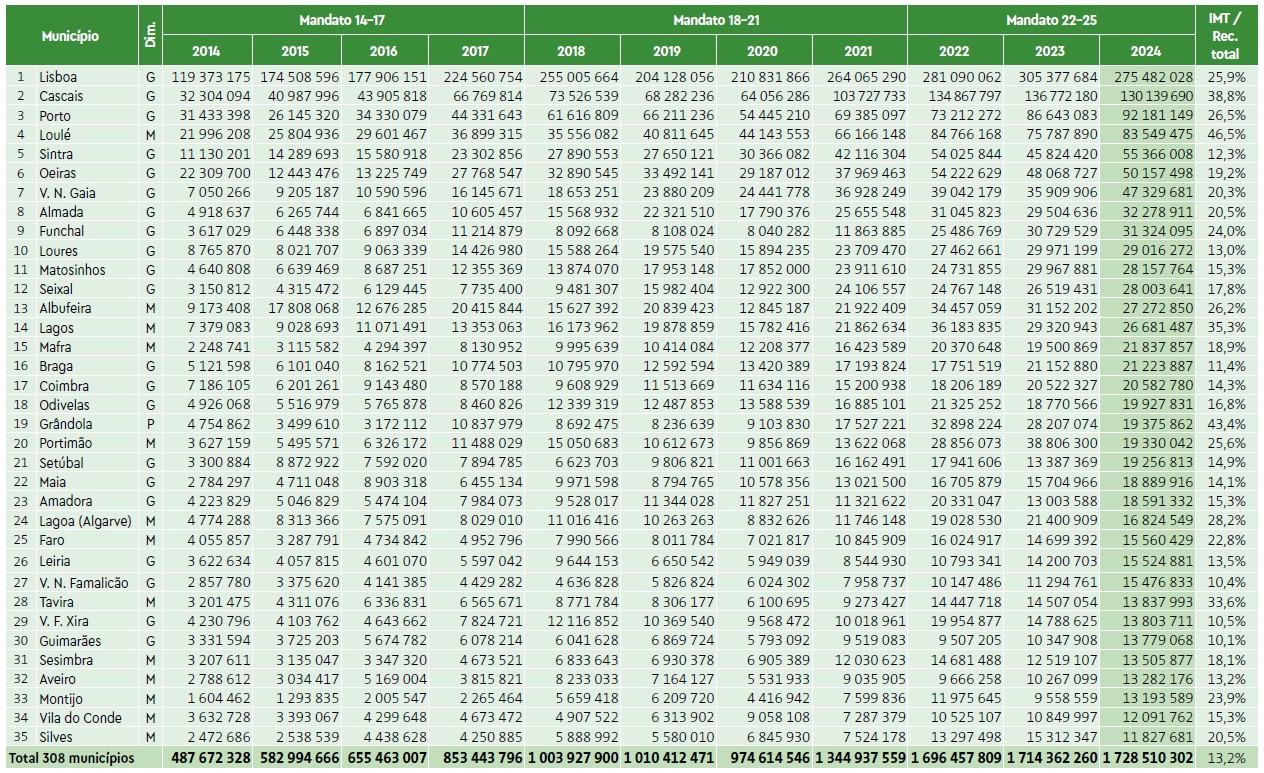Select the Porto municipality name

[x=55, y=116]
